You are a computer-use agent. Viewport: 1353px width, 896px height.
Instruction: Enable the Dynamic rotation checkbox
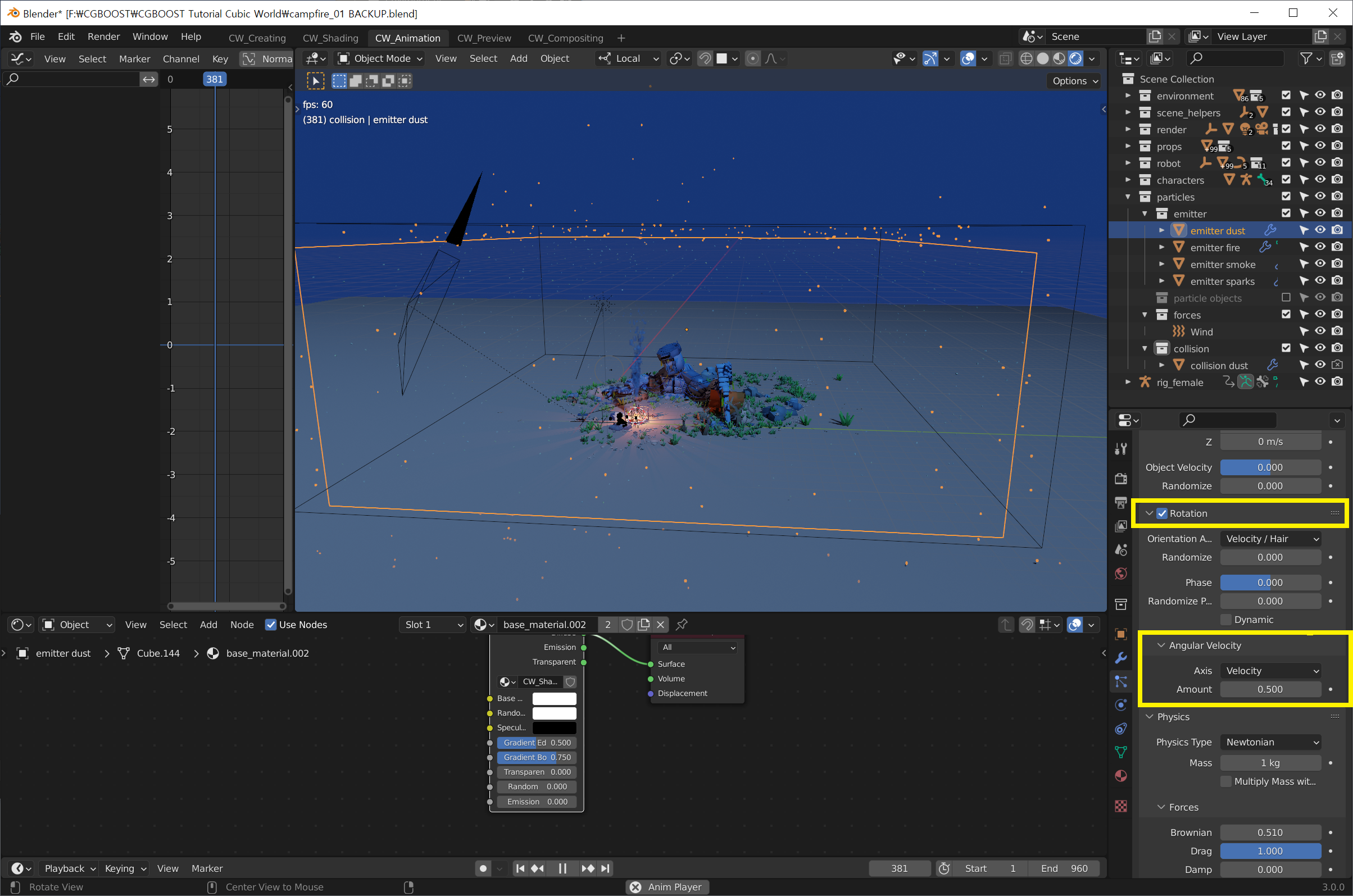click(1225, 620)
